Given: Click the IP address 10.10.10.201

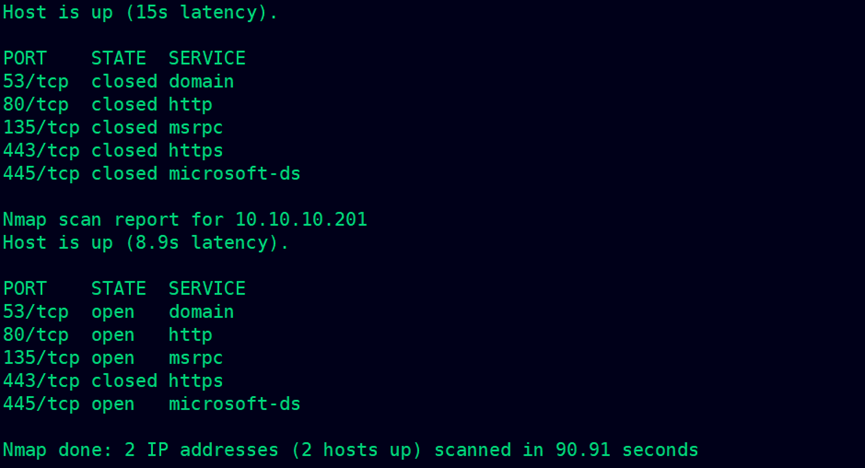Looking at the screenshot, I should [x=301, y=220].
